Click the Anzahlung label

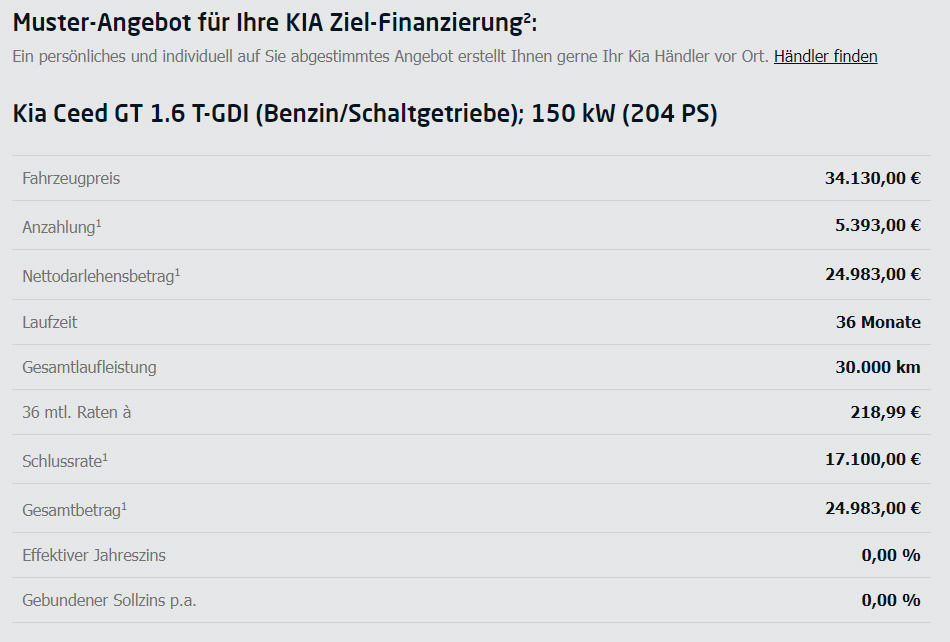point(62,227)
